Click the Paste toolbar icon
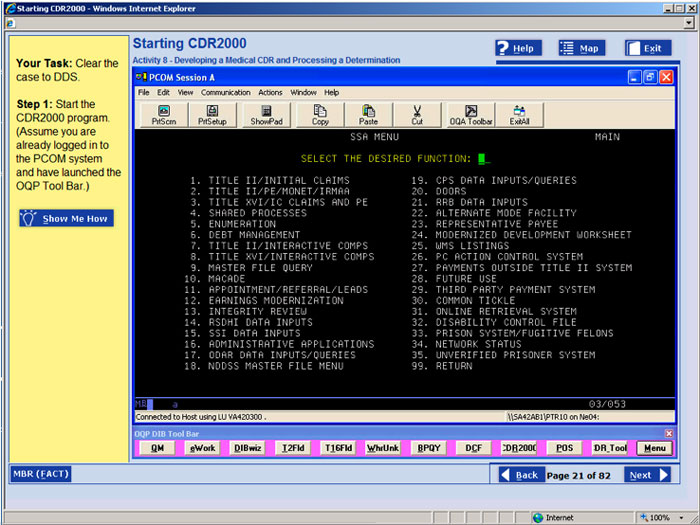Image resolution: width=700 pixels, height=525 pixels. [x=368, y=115]
